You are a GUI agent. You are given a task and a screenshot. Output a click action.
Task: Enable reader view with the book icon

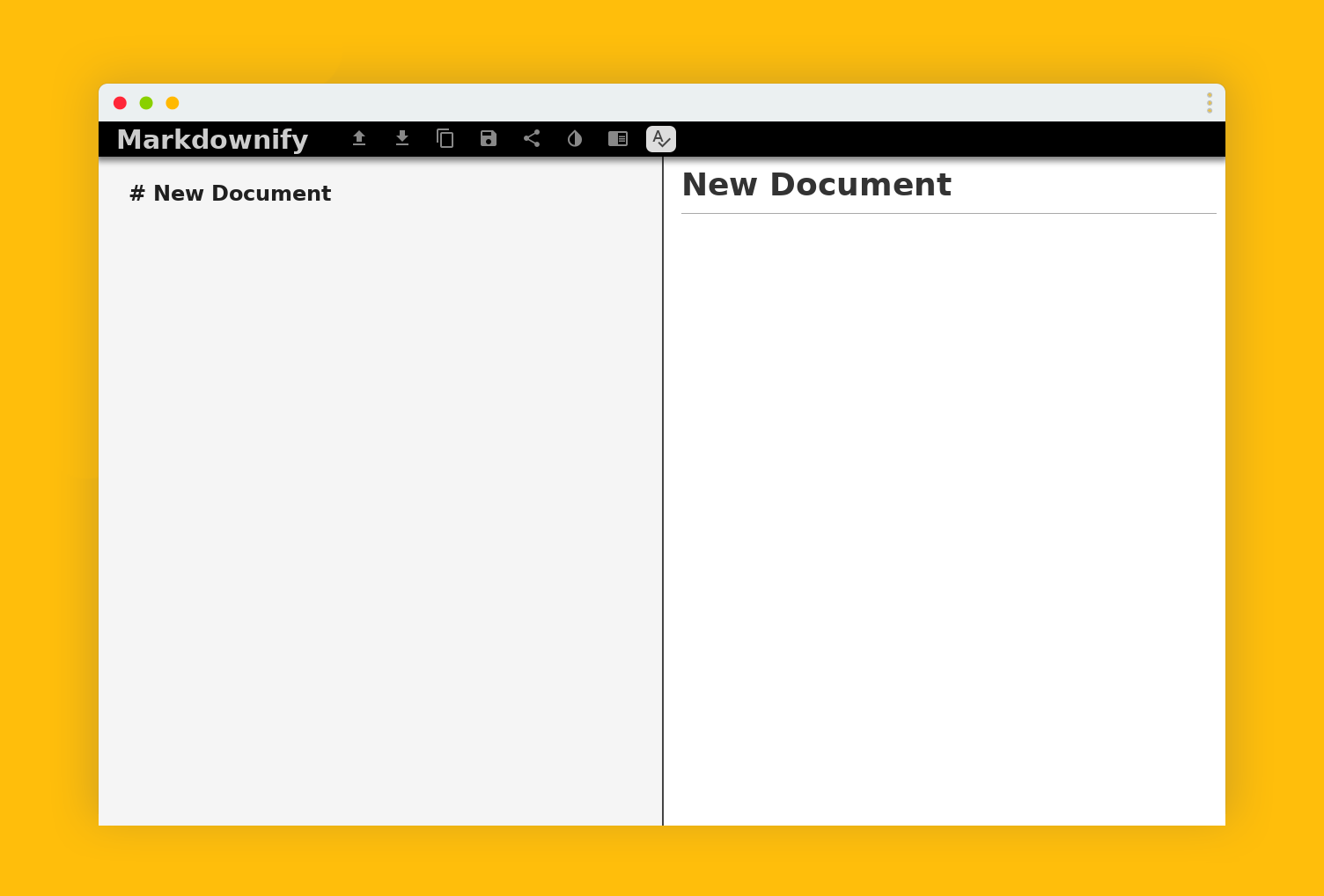point(617,138)
